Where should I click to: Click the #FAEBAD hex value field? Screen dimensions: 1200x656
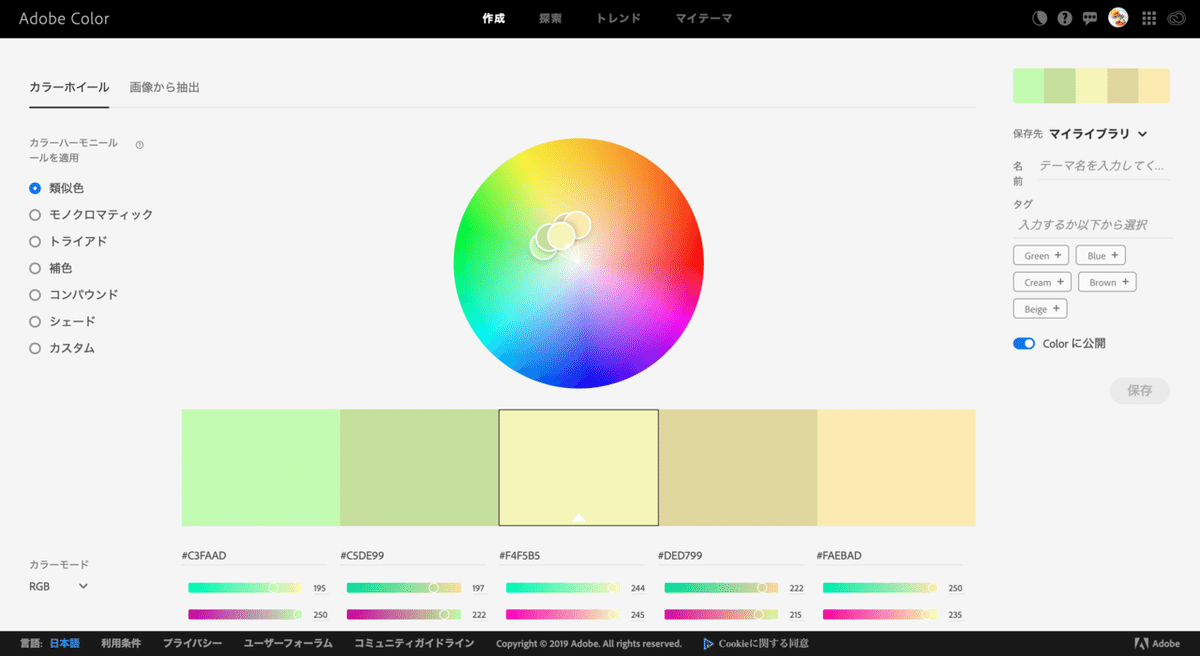click(x=889, y=555)
